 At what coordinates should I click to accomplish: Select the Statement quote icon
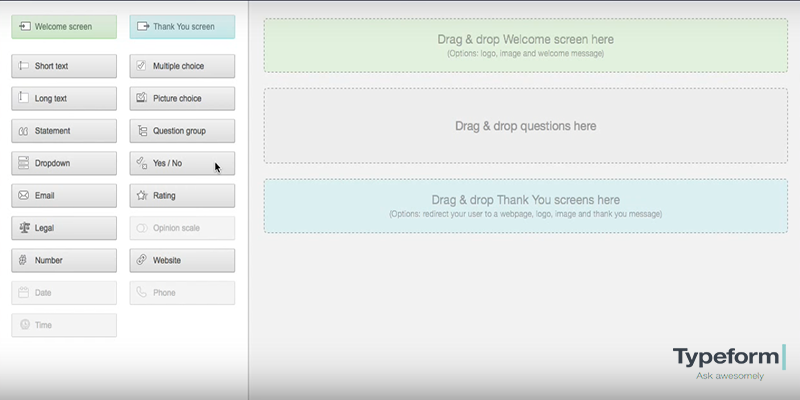[23, 131]
